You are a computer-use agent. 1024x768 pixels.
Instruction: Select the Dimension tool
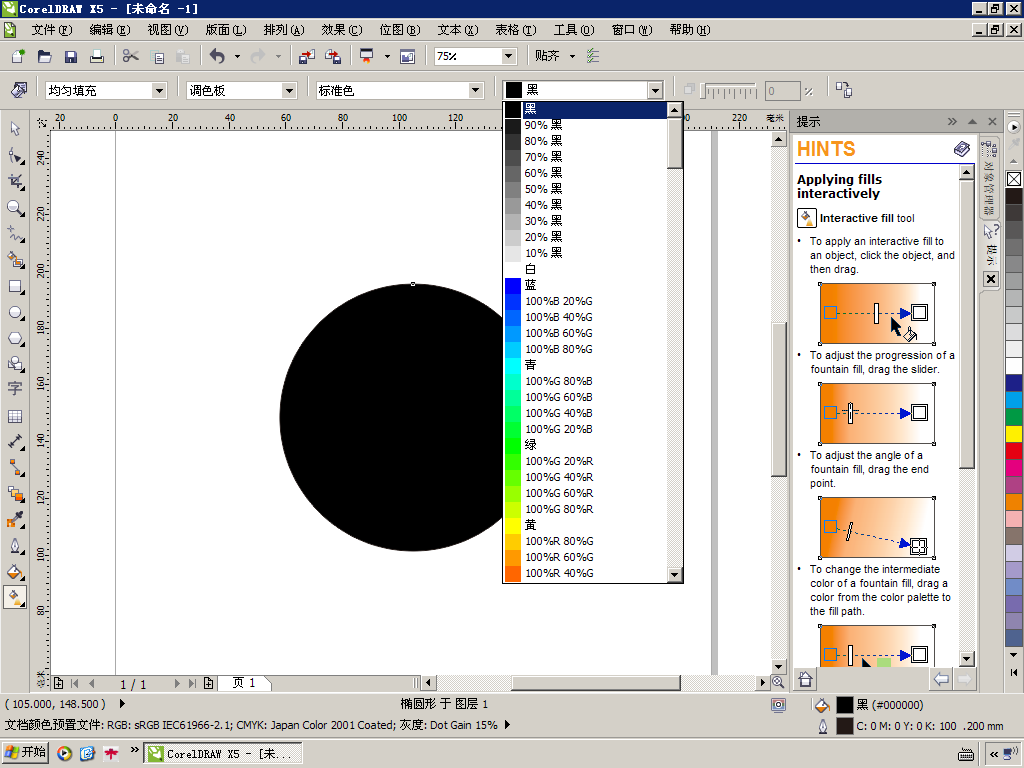(x=15, y=442)
